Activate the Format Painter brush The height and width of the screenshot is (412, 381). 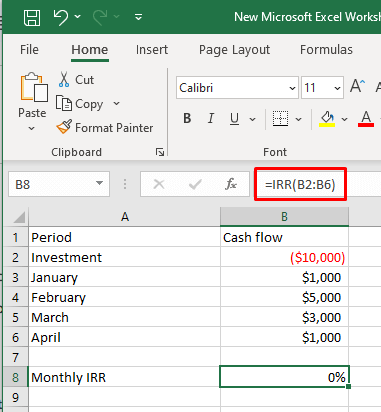coord(105,128)
